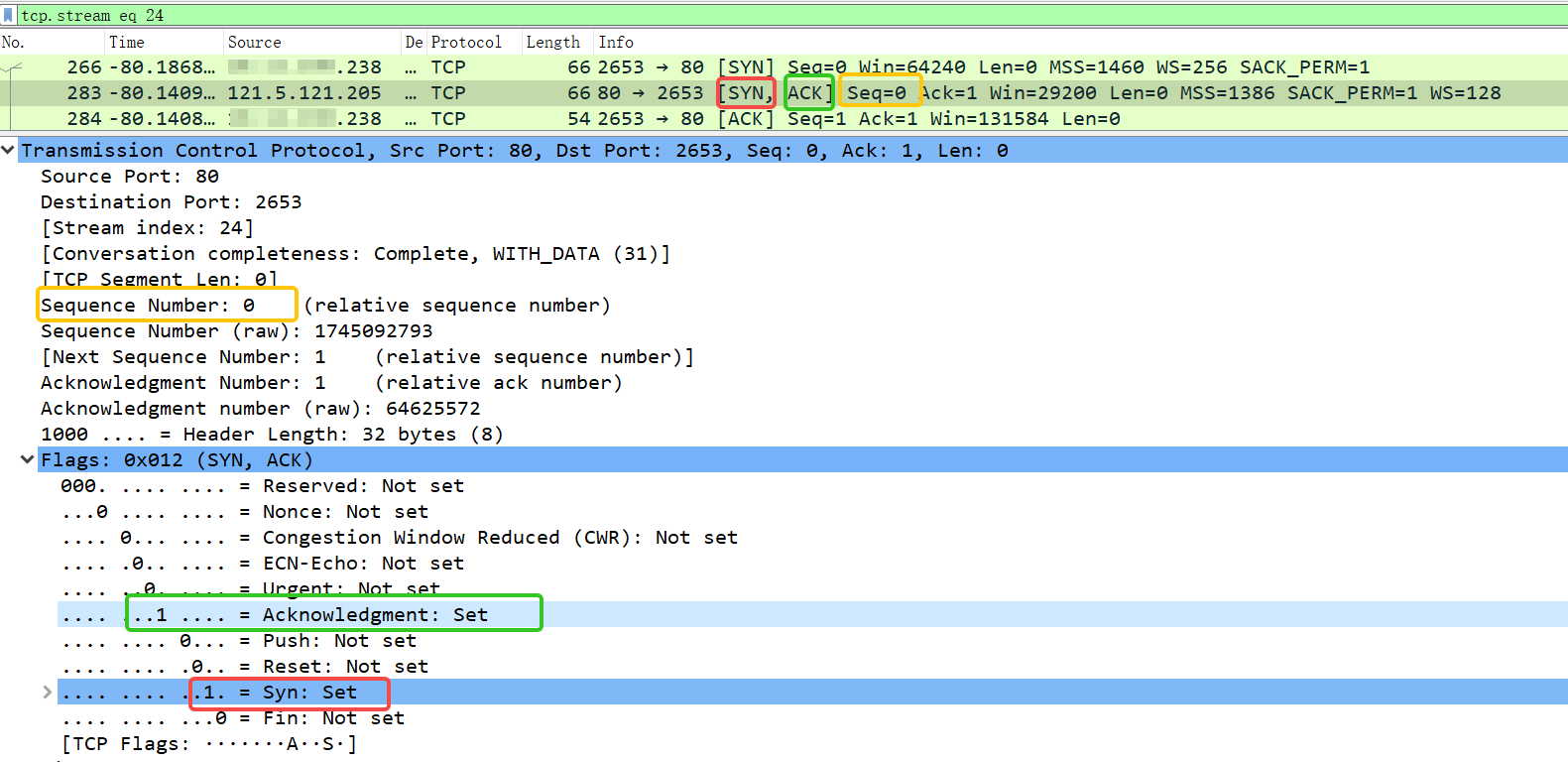Viewport: 1568px width, 762px height.
Task: Select the Header Length: 32 bytes field
Action: pyautogui.click(x=272, y=434)
